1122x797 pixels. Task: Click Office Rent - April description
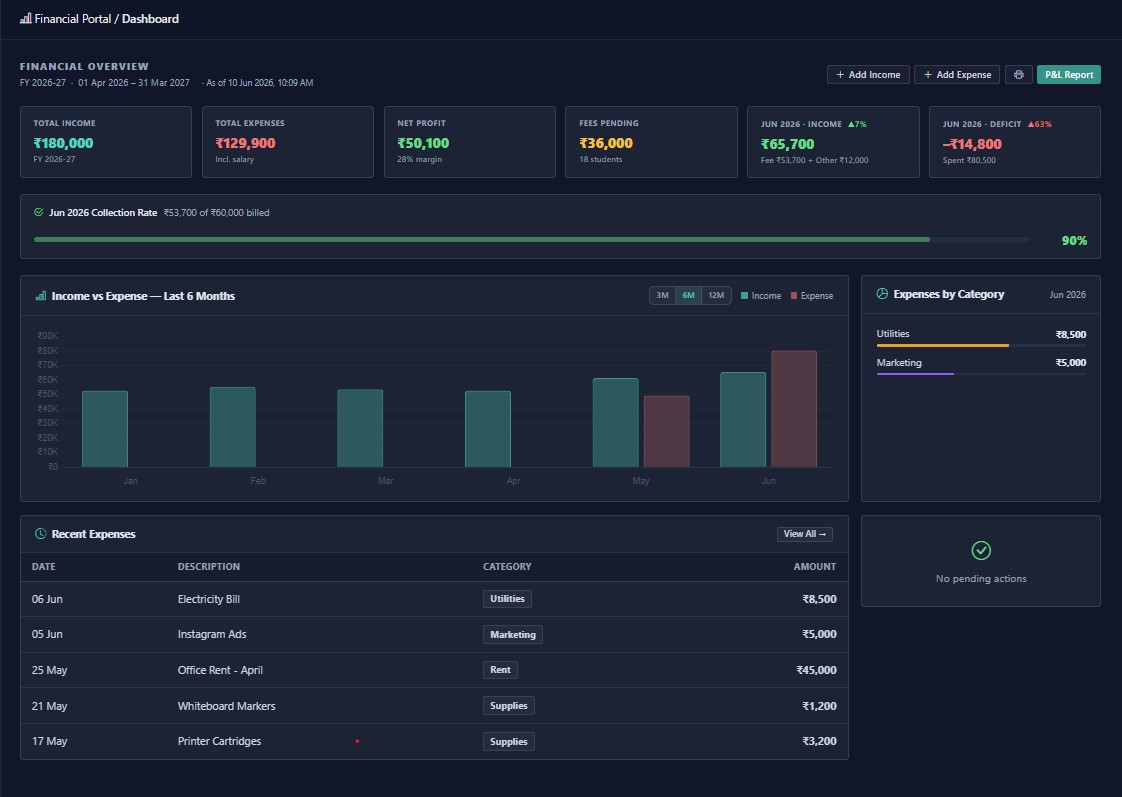220,670
